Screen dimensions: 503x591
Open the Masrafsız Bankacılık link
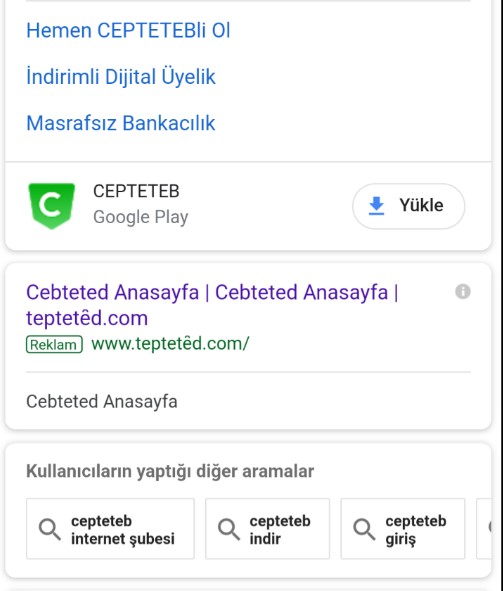click(121, 123)
